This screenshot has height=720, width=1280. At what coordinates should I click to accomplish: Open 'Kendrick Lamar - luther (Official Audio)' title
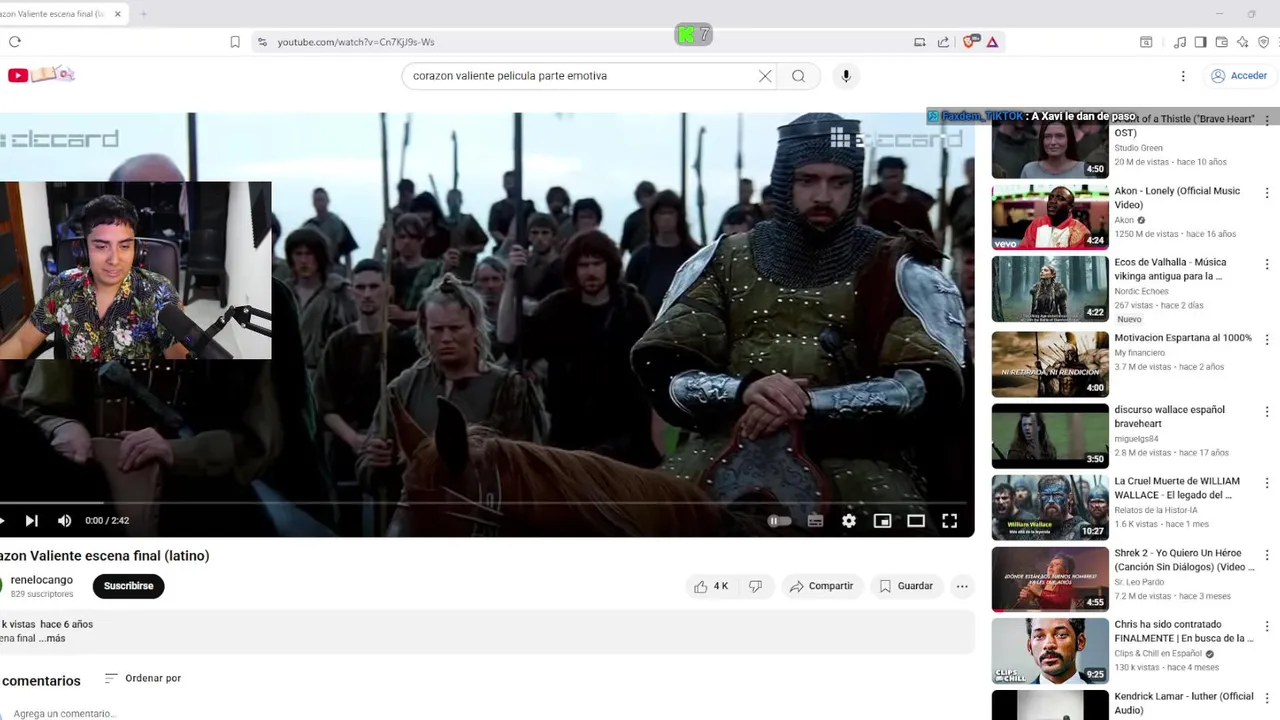1184,703
